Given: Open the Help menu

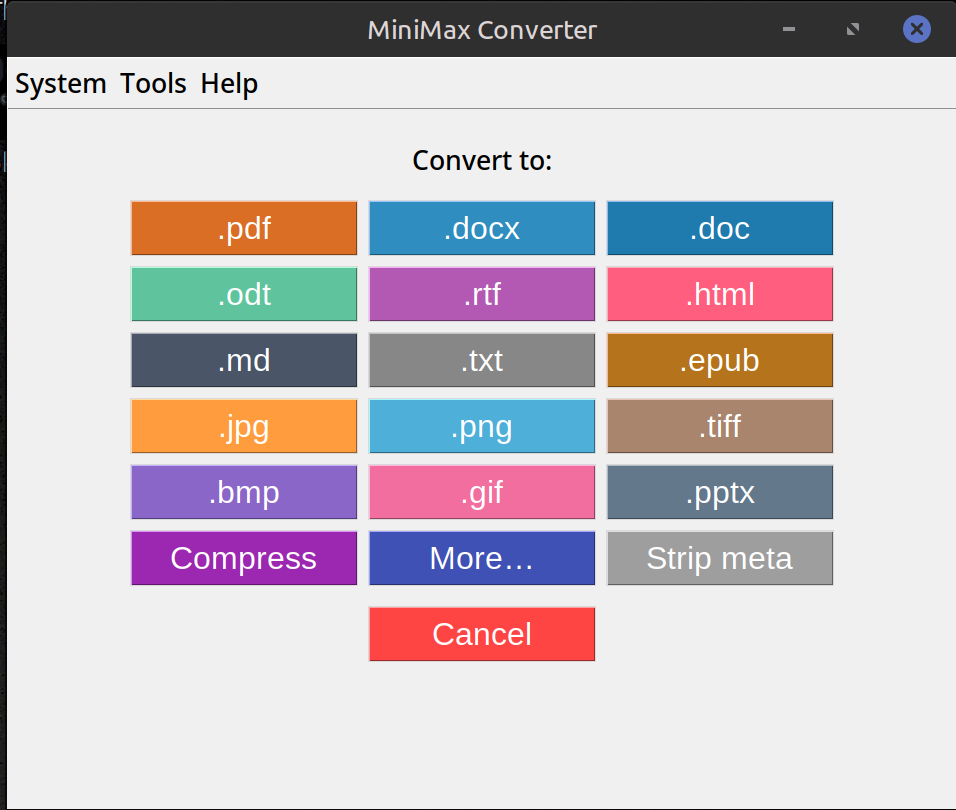Looking at the screenshot, I should [x=229, y=83].
